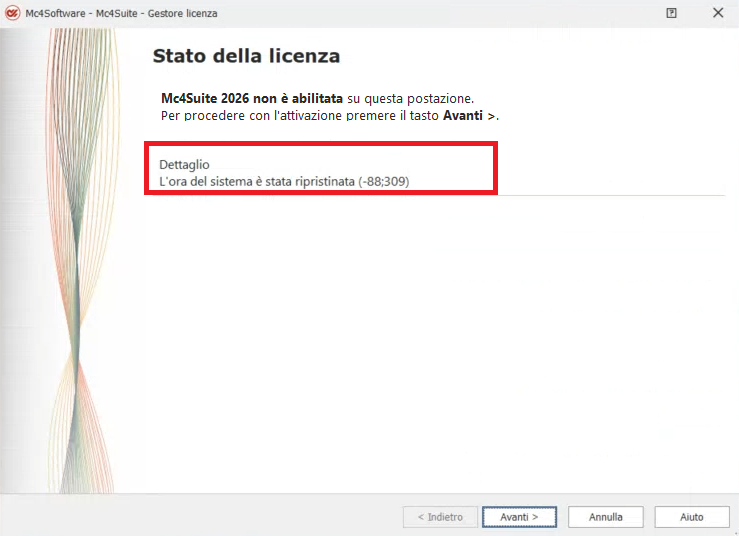The height and width of the screenshot is (536, 739).
Task: Close the Gestore licenza window
Action: pos(717,13)
